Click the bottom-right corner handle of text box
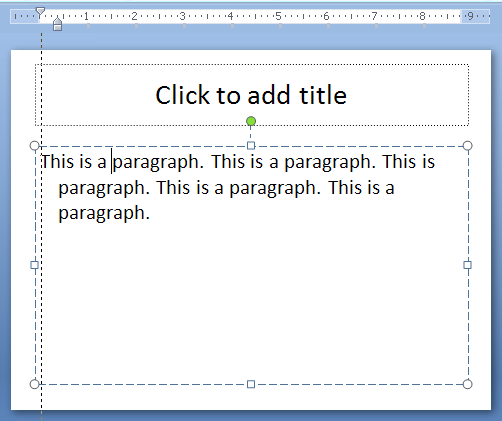Image resolution: width=502 pixels, height=421 pixels. coord(468,384)
